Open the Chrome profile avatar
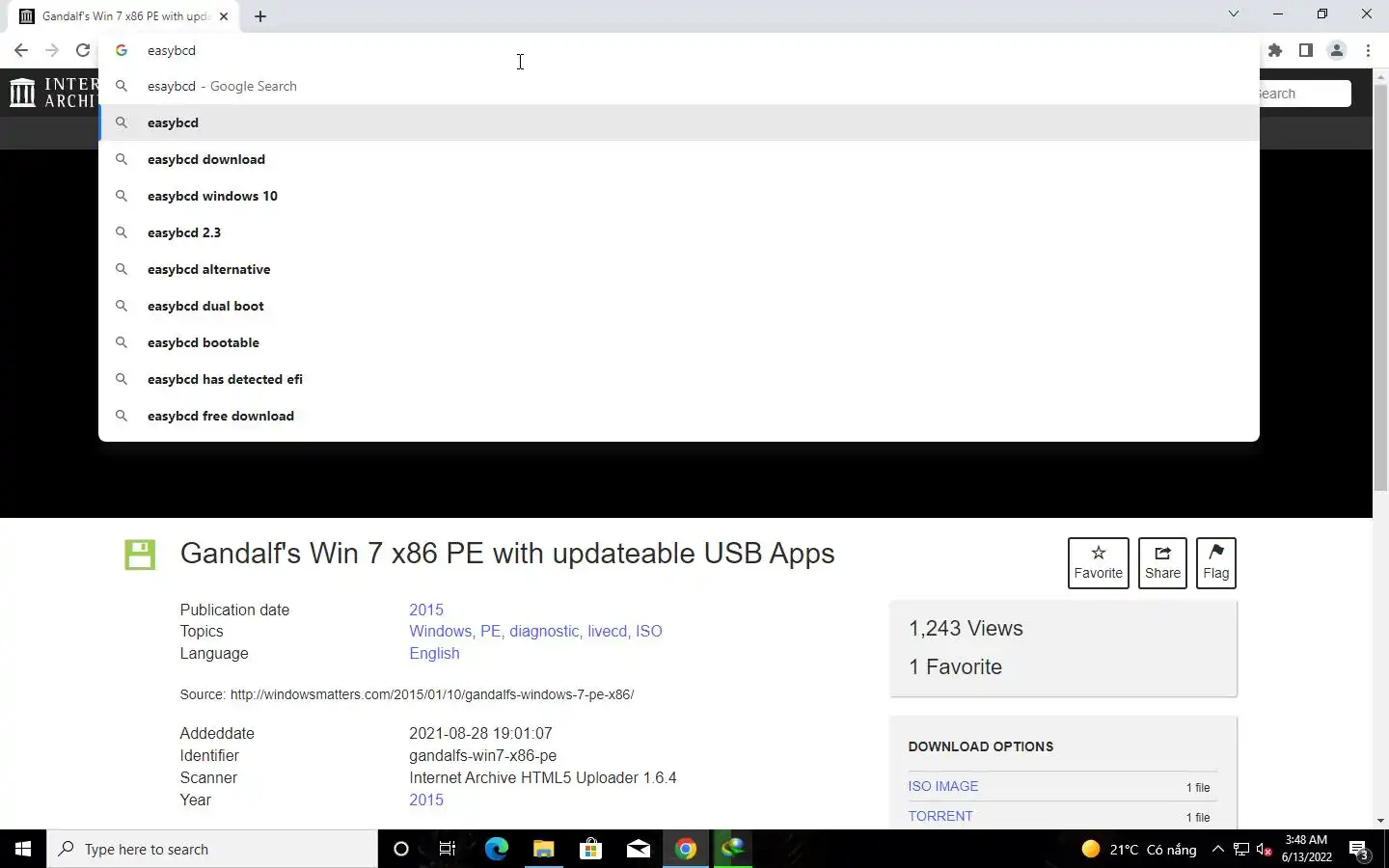This screenshot has height=868, width=1389. pos(1337,50)
